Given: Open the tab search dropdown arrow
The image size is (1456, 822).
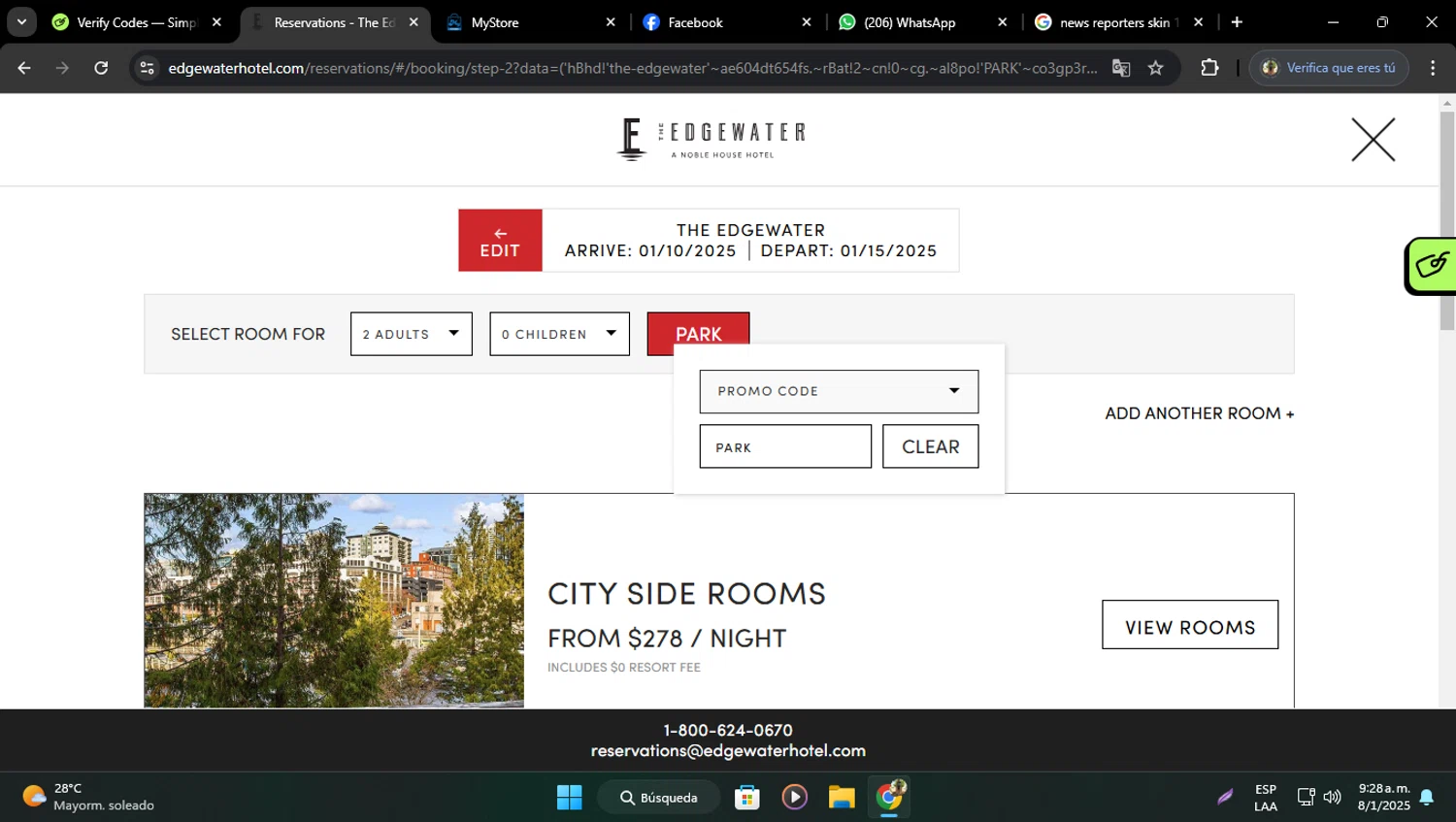Looking at the screenshot, I should pos(21,22).
